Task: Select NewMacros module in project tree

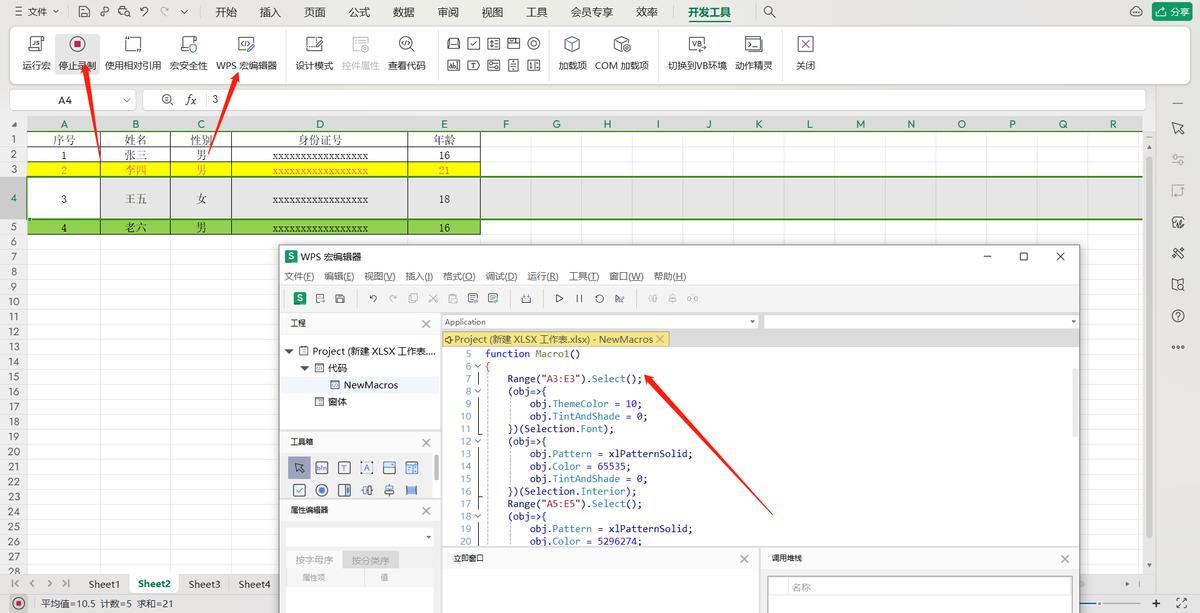Action: click(370, 385)
